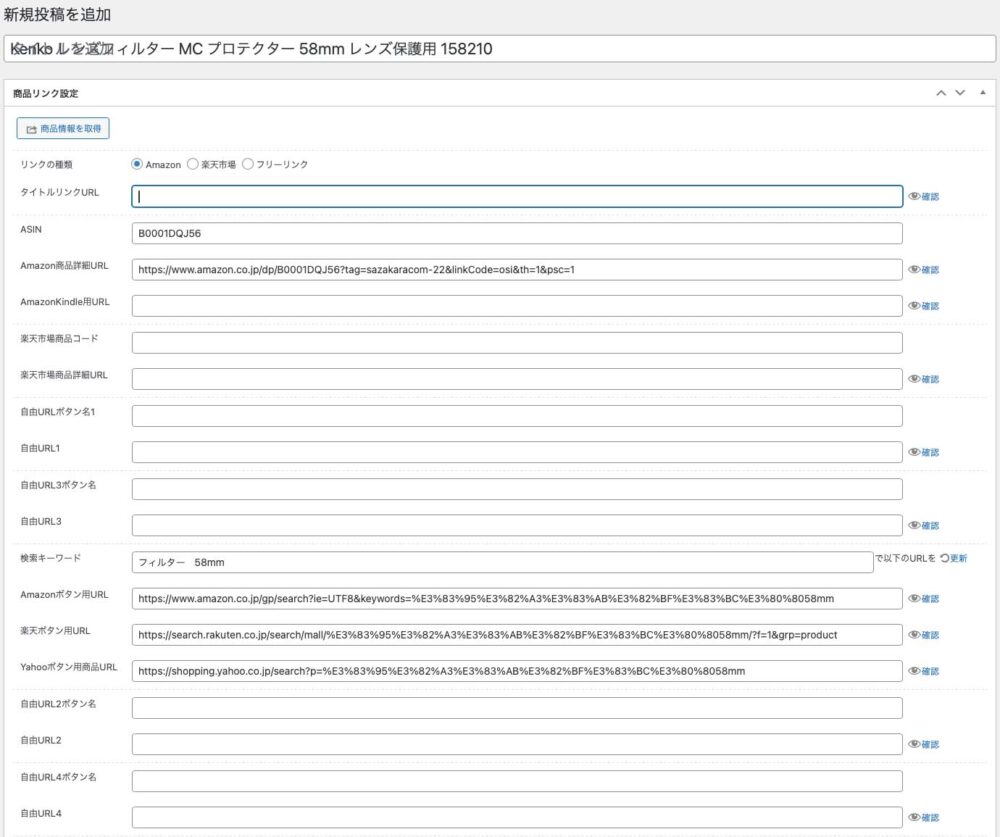Click eye icon beside 楽天市場商品詳細URL field

pos(914,379)
